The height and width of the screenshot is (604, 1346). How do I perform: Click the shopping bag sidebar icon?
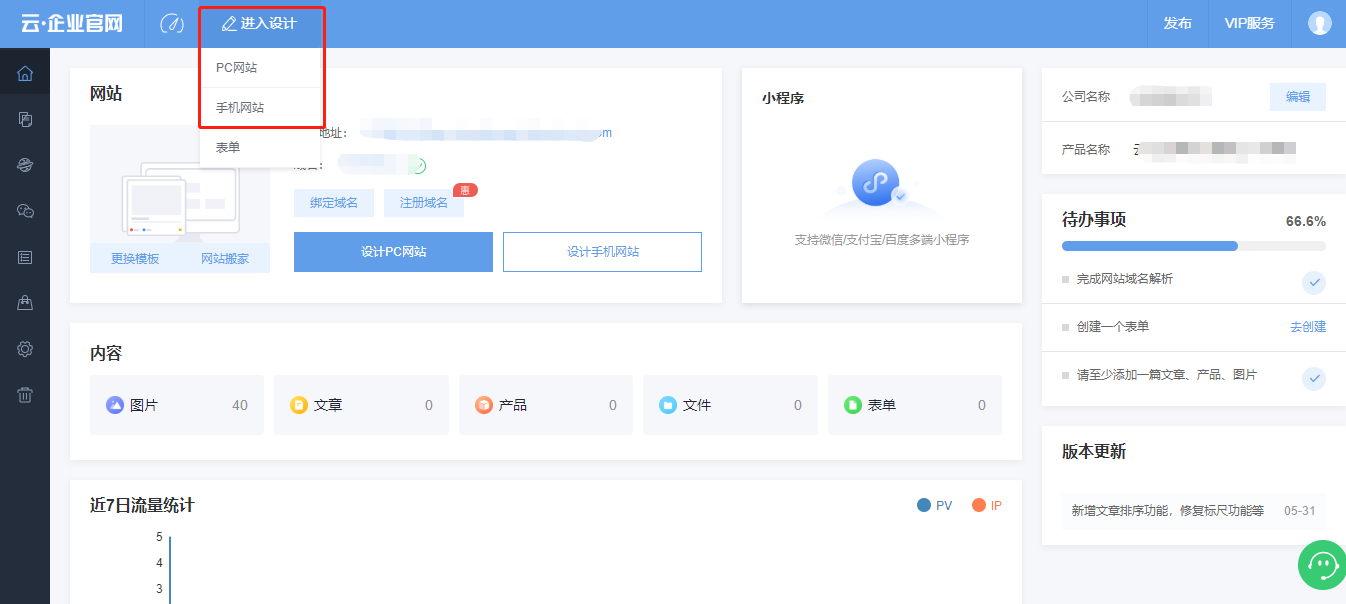(x=25, y=303)
